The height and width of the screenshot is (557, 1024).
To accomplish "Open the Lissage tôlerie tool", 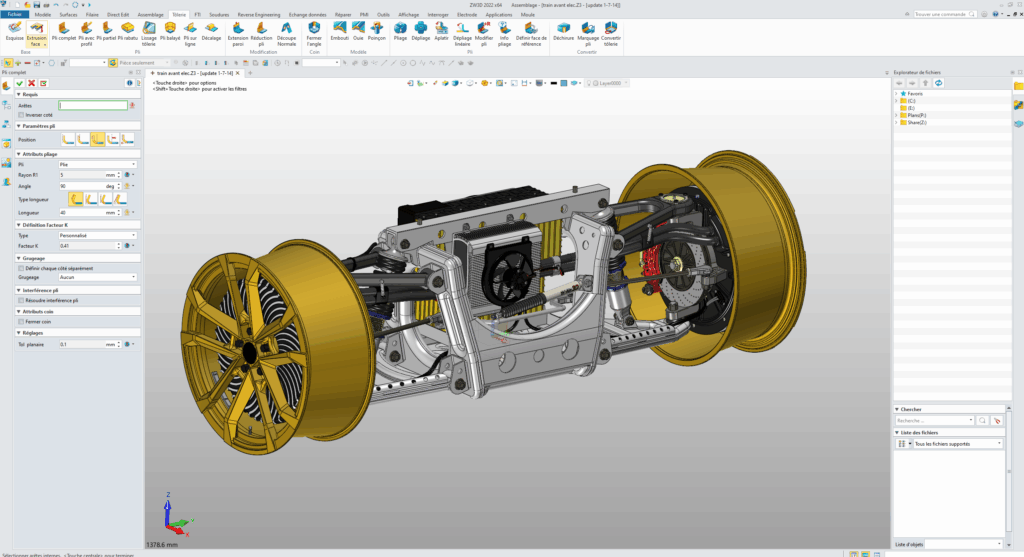I will coord(149,34).
